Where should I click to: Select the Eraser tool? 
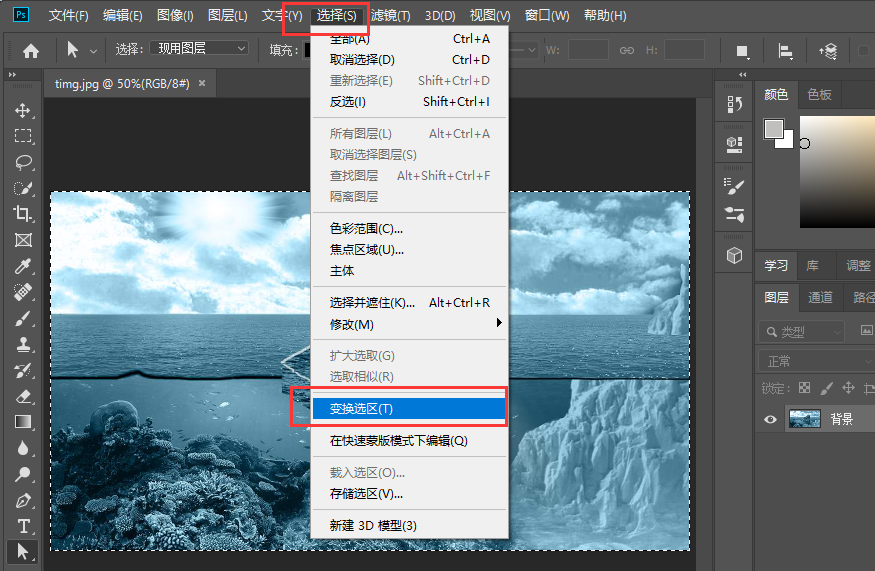click(23, 396)
